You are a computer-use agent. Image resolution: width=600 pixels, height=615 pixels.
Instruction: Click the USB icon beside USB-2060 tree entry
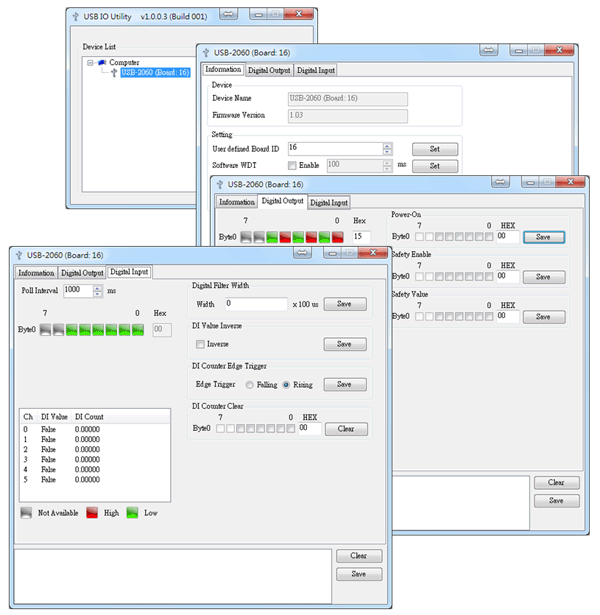coord(114,73)
